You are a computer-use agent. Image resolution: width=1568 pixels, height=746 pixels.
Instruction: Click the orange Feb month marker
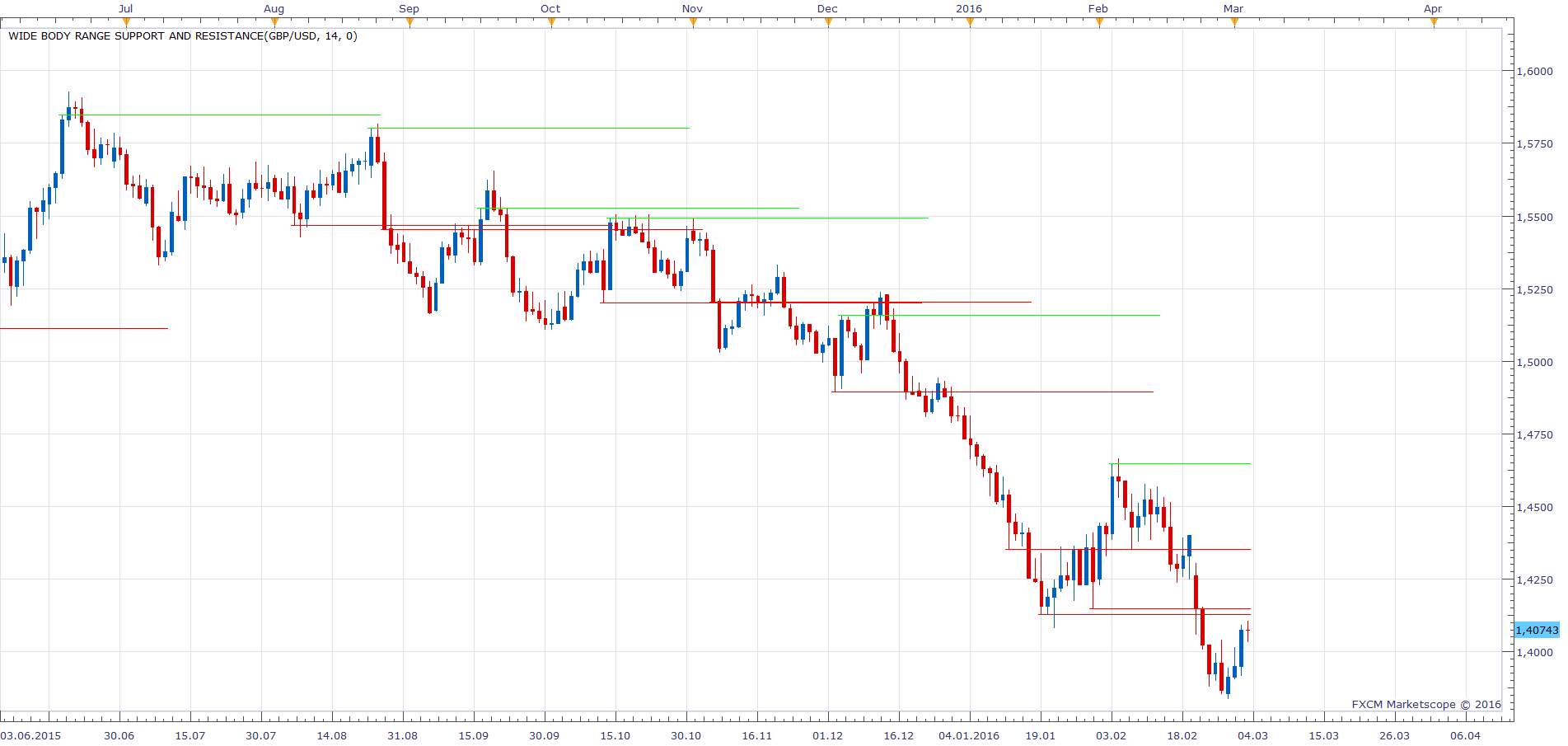(1098, 23)
